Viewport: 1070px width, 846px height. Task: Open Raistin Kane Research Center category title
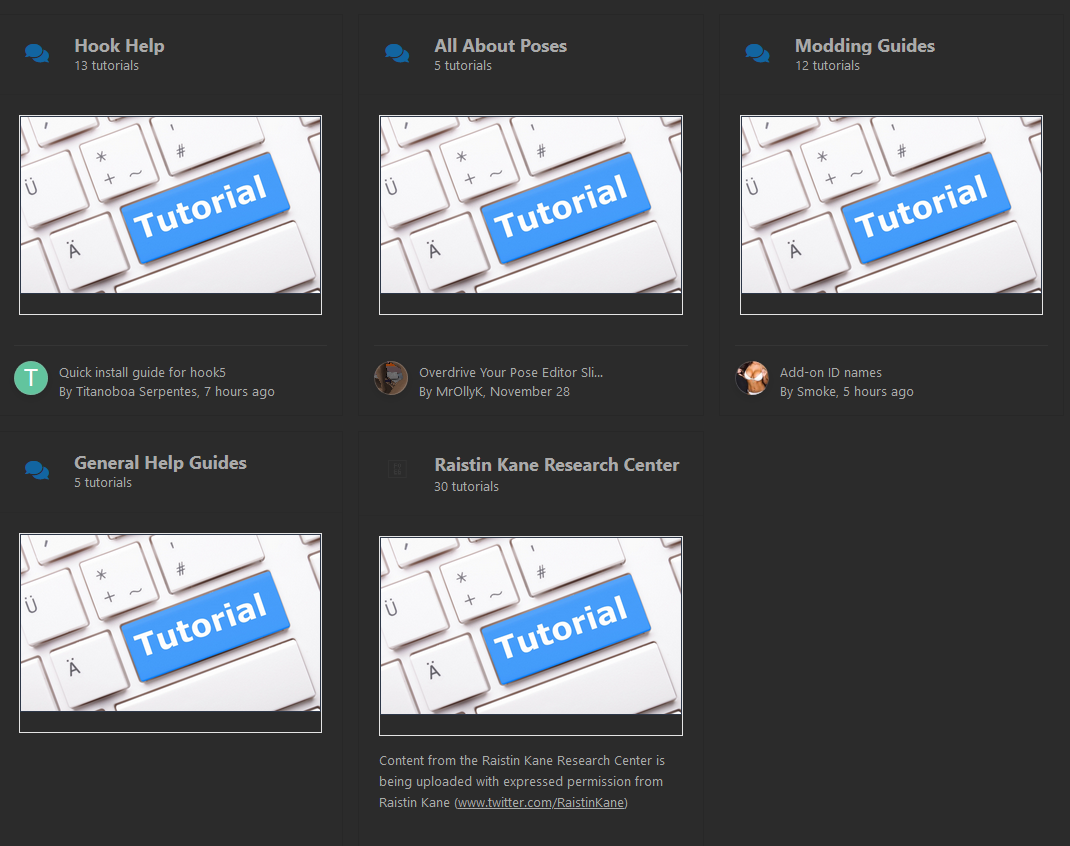[x=557, y=465]
